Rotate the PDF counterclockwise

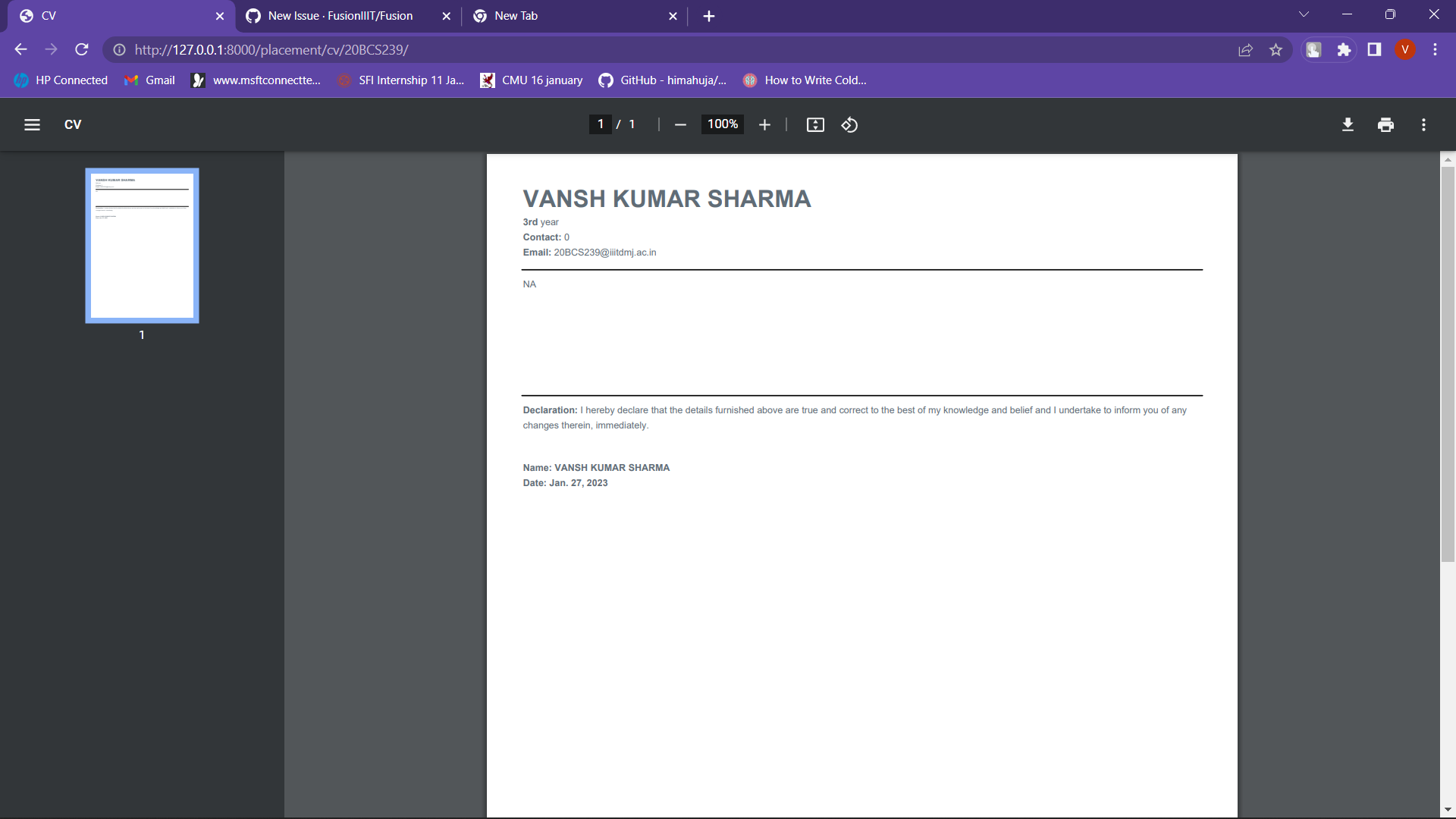click(849, 125)
